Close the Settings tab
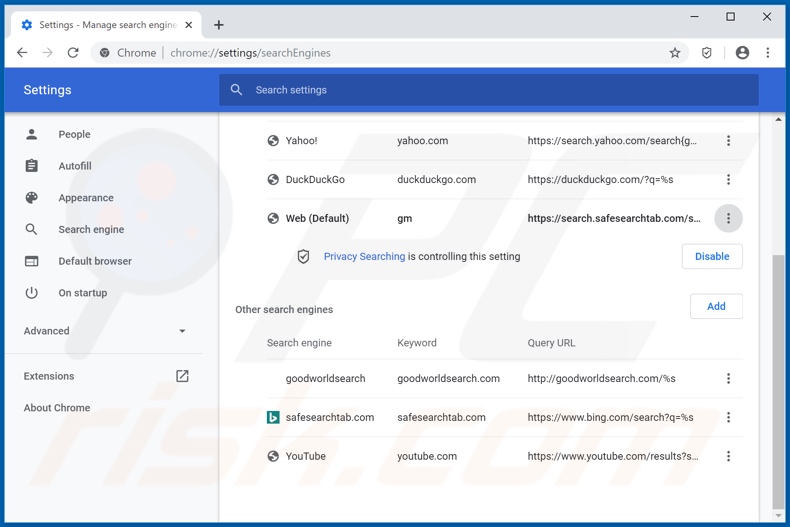Screen dimensions: 790x527 [x=188, y=25]
